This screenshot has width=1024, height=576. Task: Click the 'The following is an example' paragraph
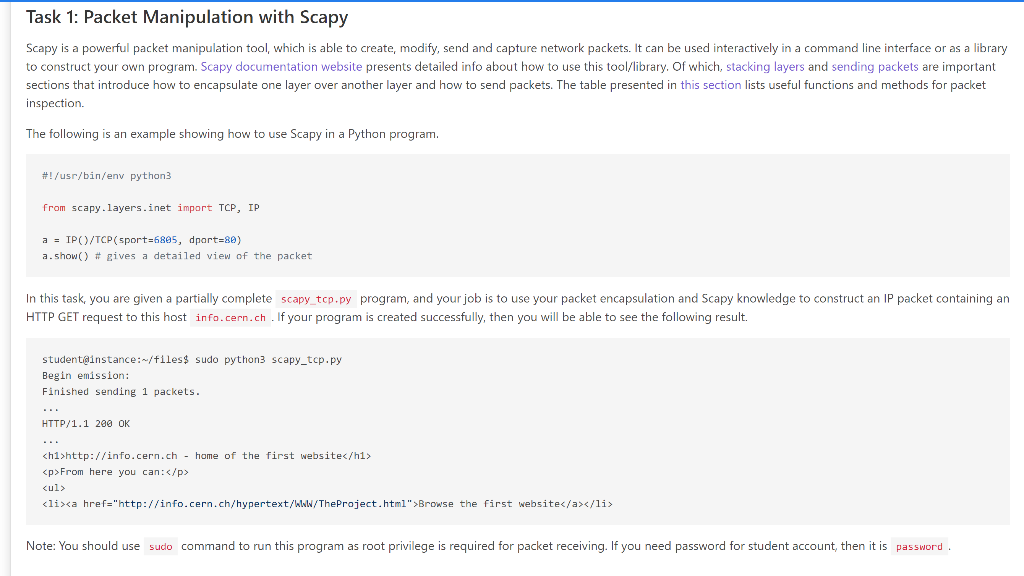pos(232,134)
